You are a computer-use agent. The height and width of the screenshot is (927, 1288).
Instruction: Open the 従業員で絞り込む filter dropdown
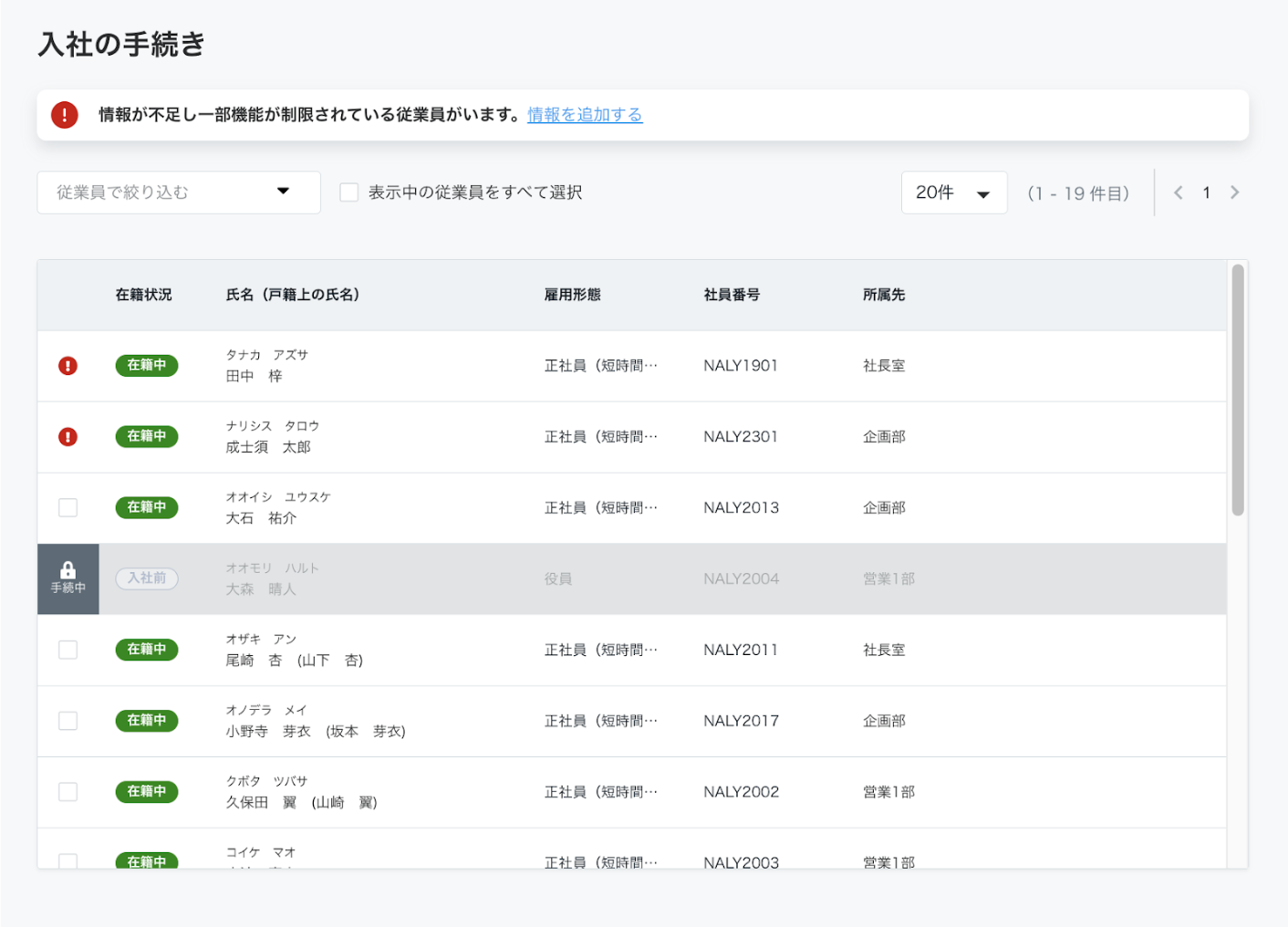[x=179, y=193]
